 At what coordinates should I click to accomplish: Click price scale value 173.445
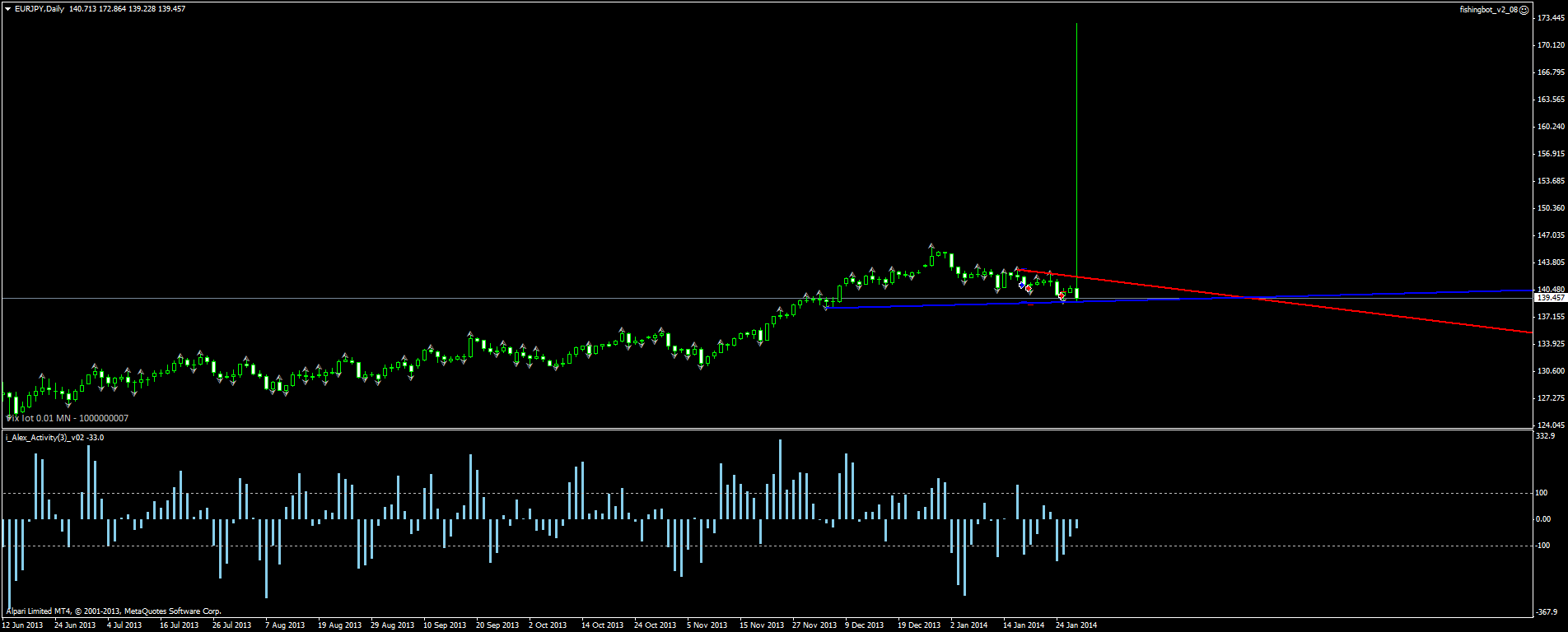[1551, 17]
